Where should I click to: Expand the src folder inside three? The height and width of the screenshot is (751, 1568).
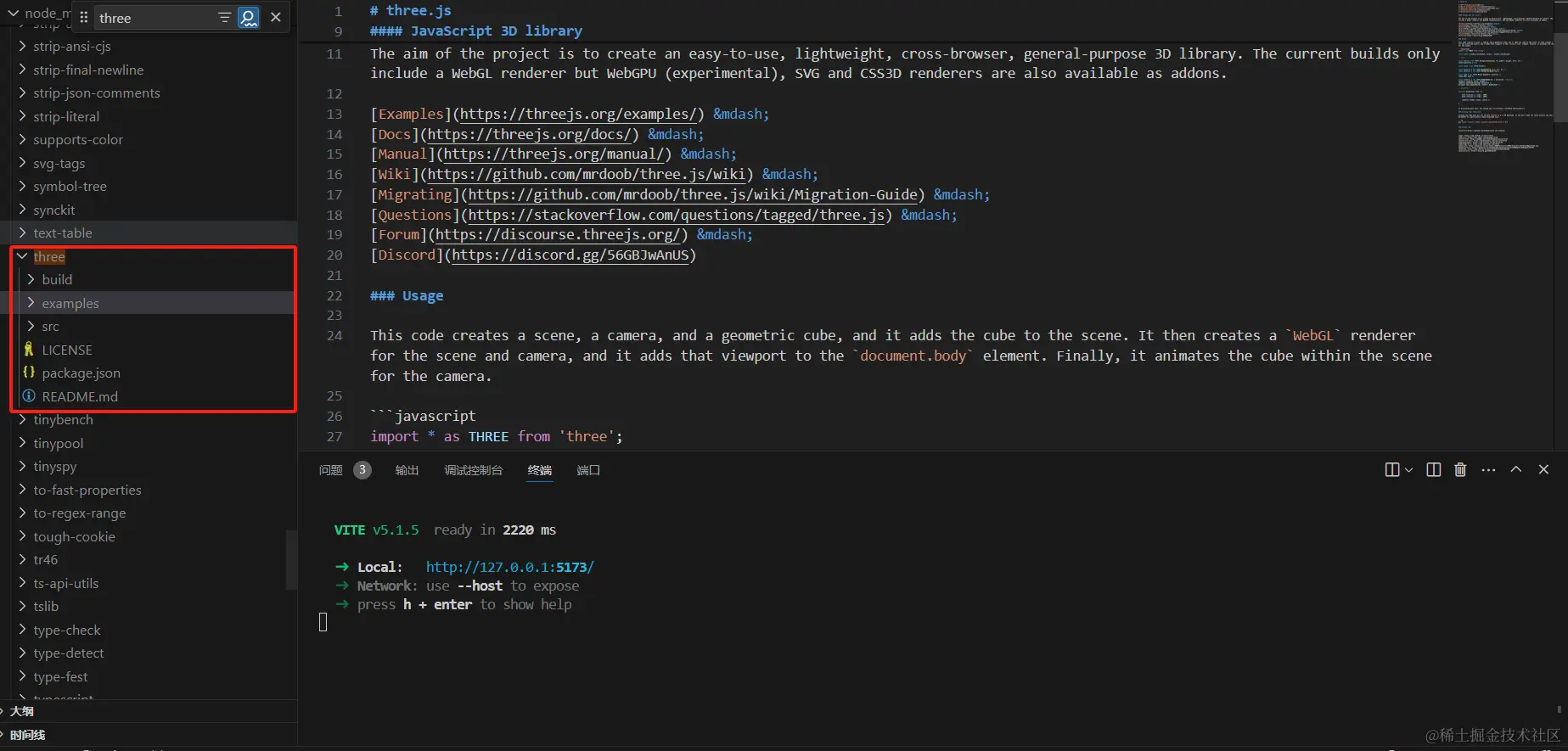pyautogui.click(x=31, y=326)
